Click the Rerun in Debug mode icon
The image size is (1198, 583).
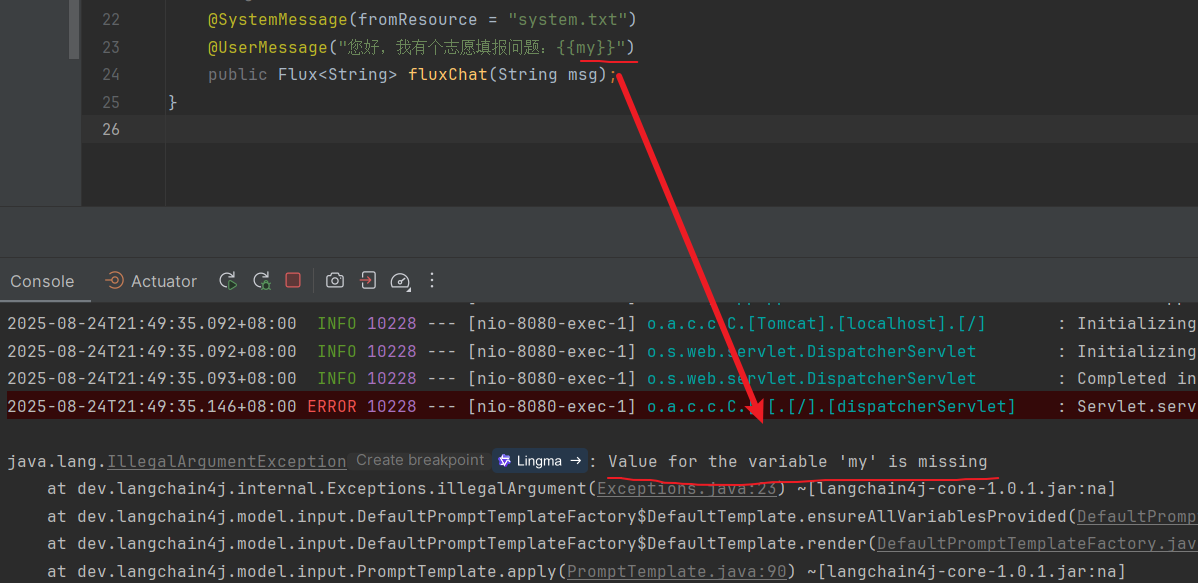point(262,281)
